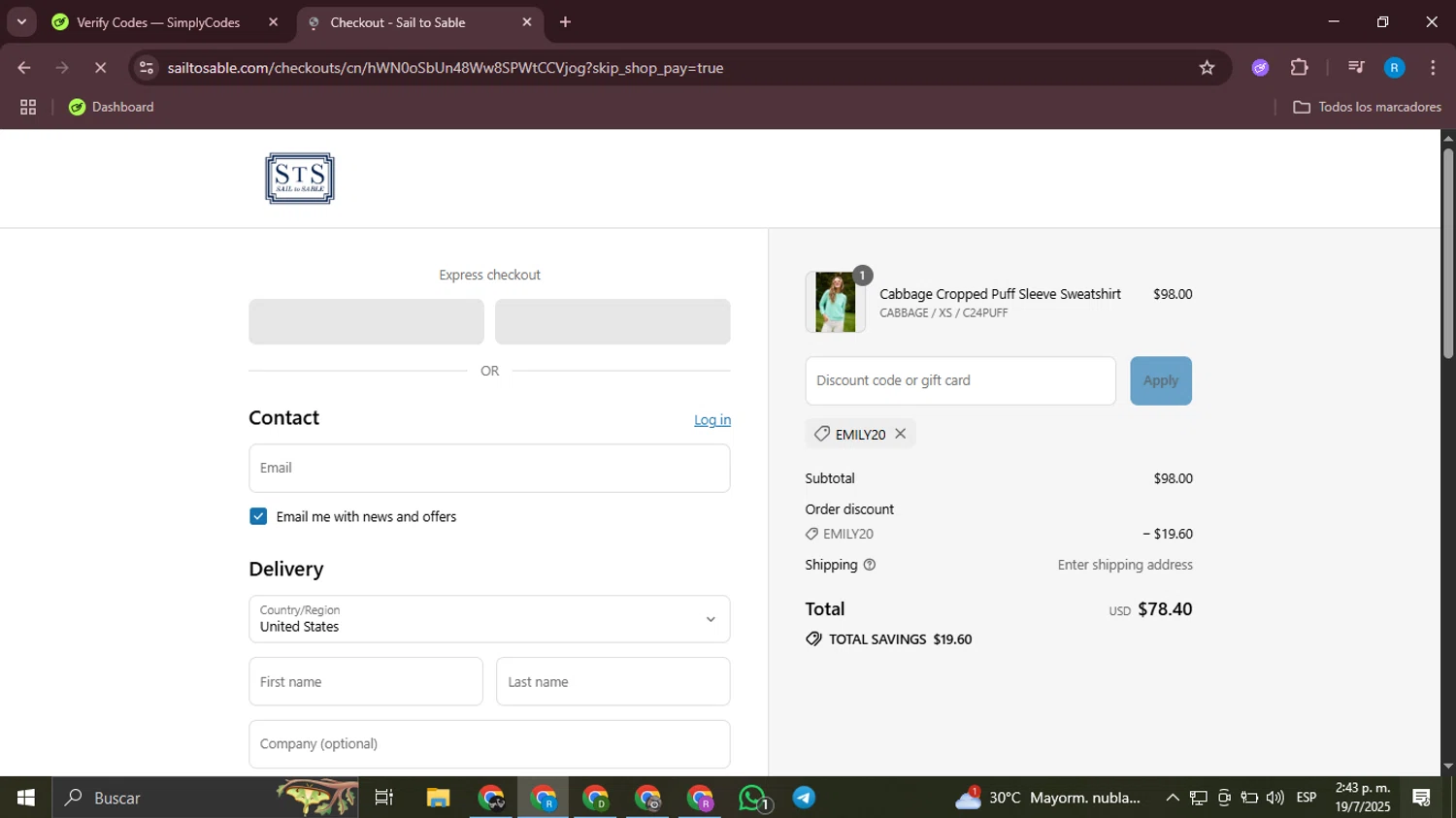Open clock showing 2:43 p. m.
Viewport: 1456px width, 818px height.
point(1363,798)
